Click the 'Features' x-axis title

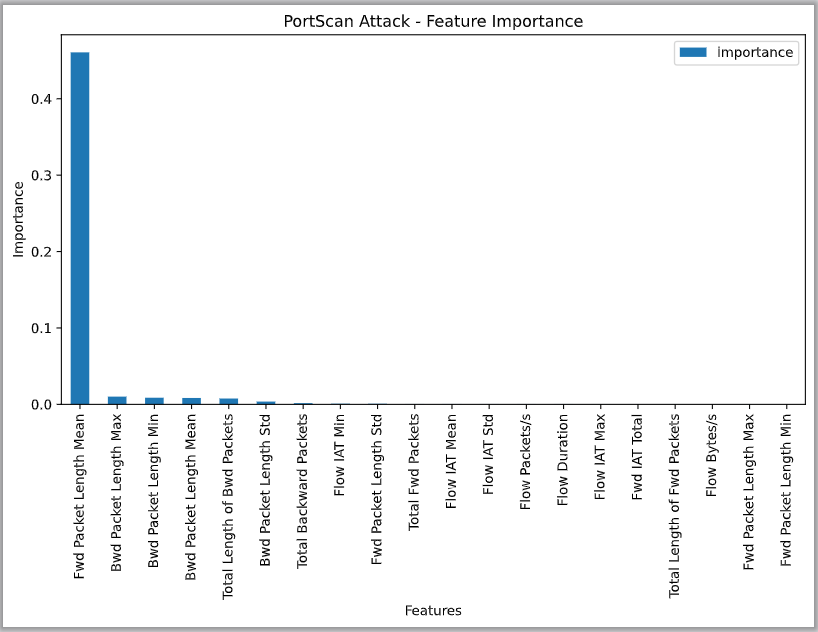tap(433, 611)
